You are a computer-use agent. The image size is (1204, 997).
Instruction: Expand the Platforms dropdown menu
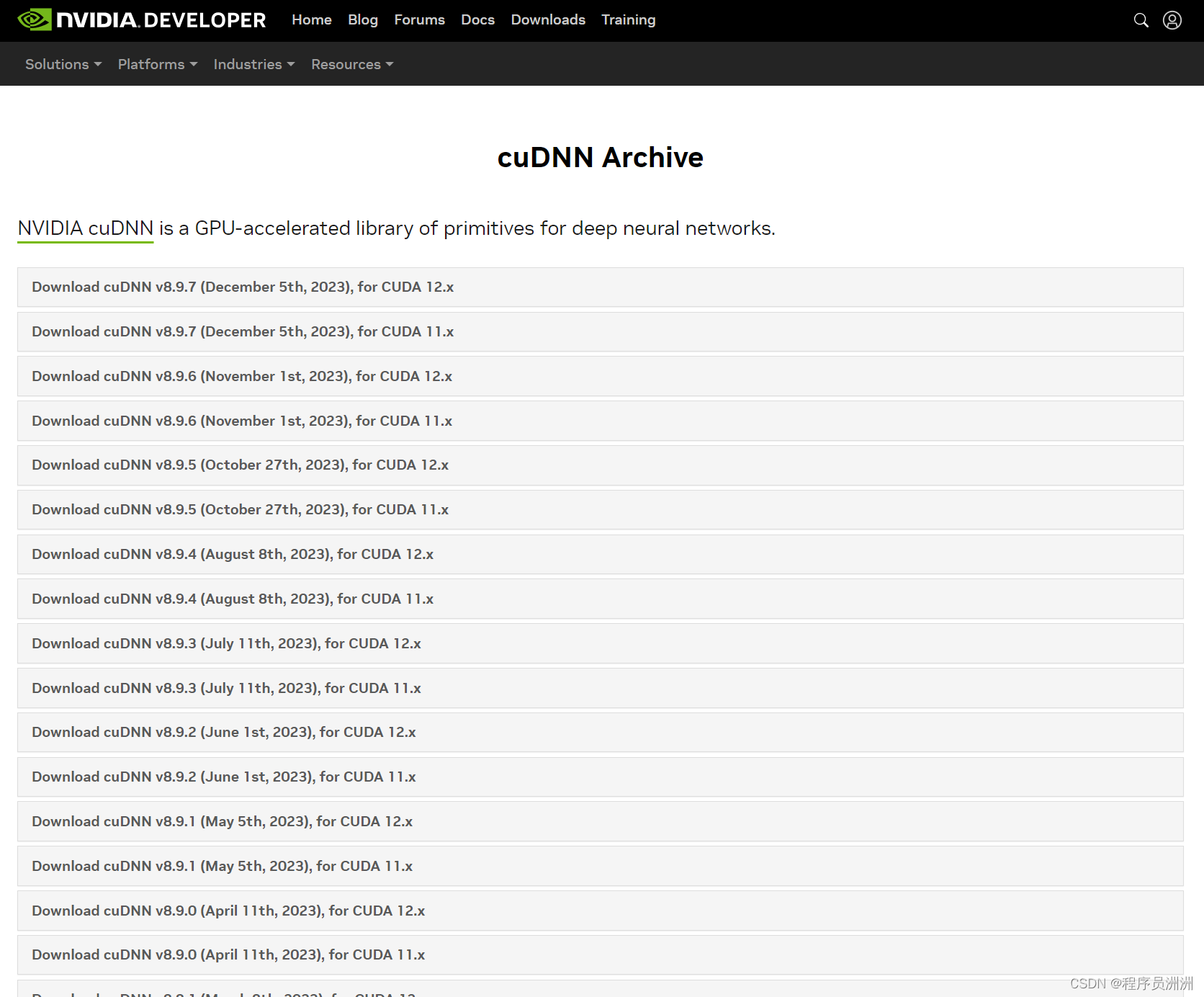tap(158, 64)
